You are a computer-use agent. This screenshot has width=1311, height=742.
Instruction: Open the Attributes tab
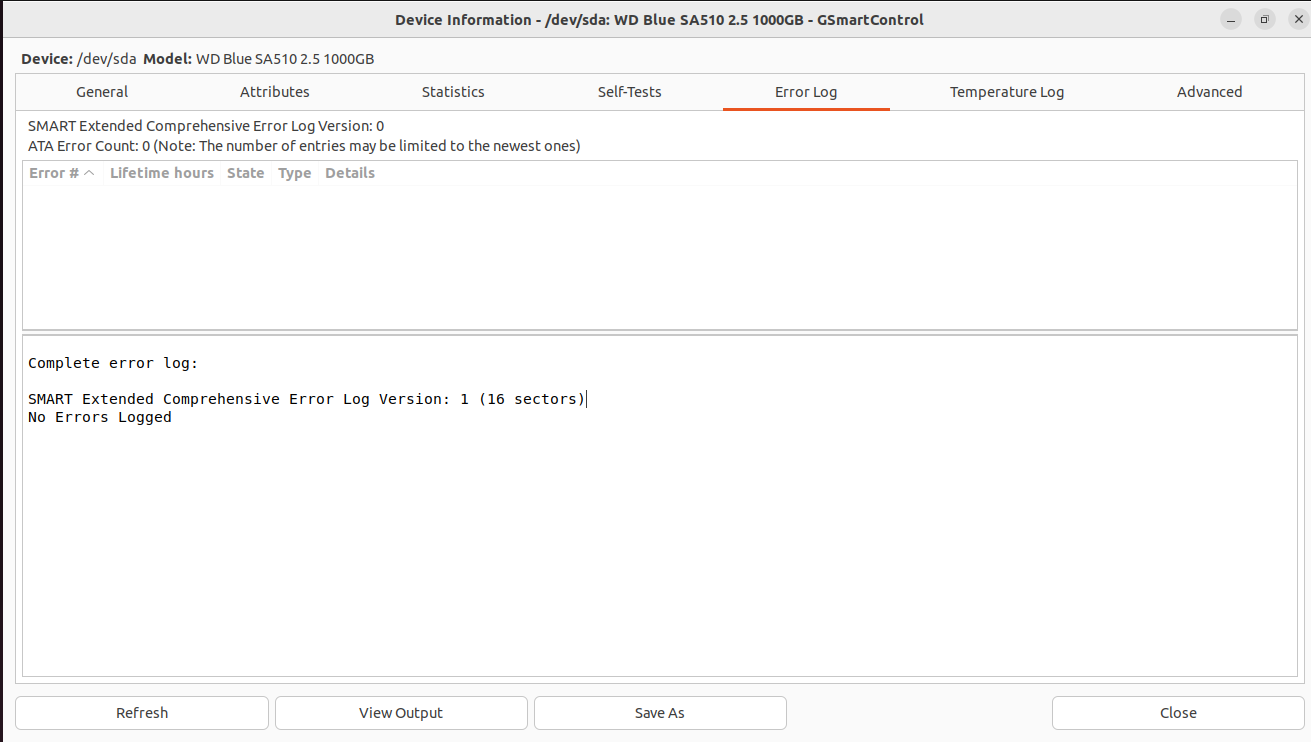point(275,92)
